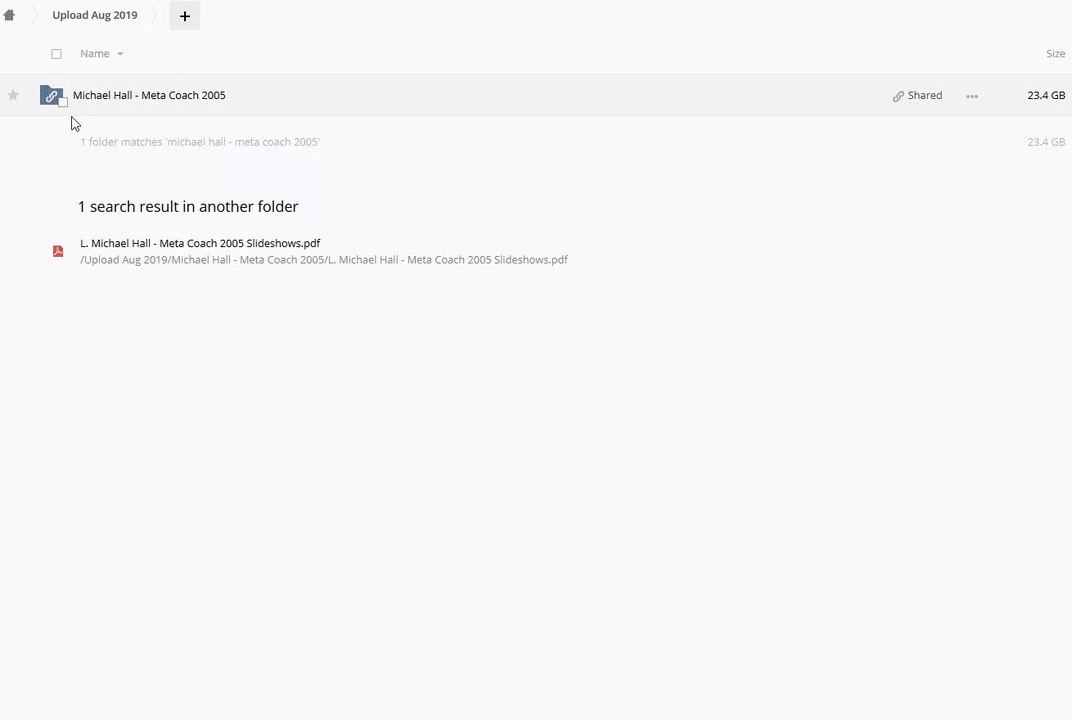
Task: Click the plus New file button
Action: [x=184, y=16]
